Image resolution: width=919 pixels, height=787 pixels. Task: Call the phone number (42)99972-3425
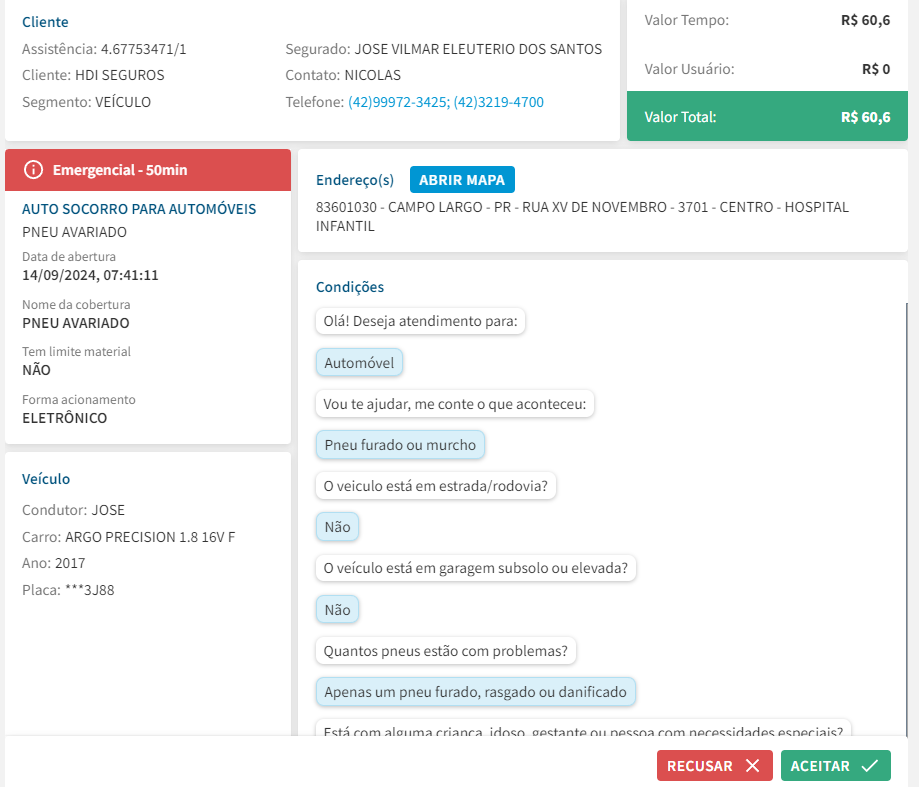pos(398,102)
